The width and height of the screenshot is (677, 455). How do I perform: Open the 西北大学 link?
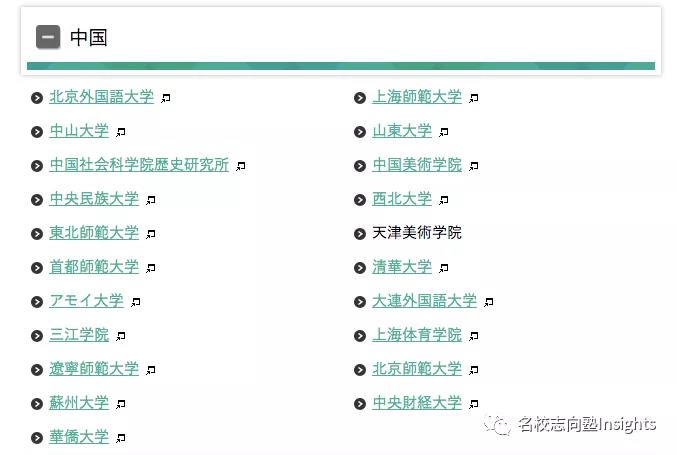click(x=402, y=199)
